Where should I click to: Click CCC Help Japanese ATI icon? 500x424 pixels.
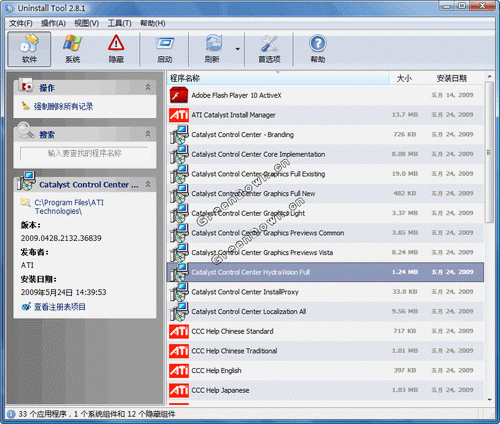point(179,390)
